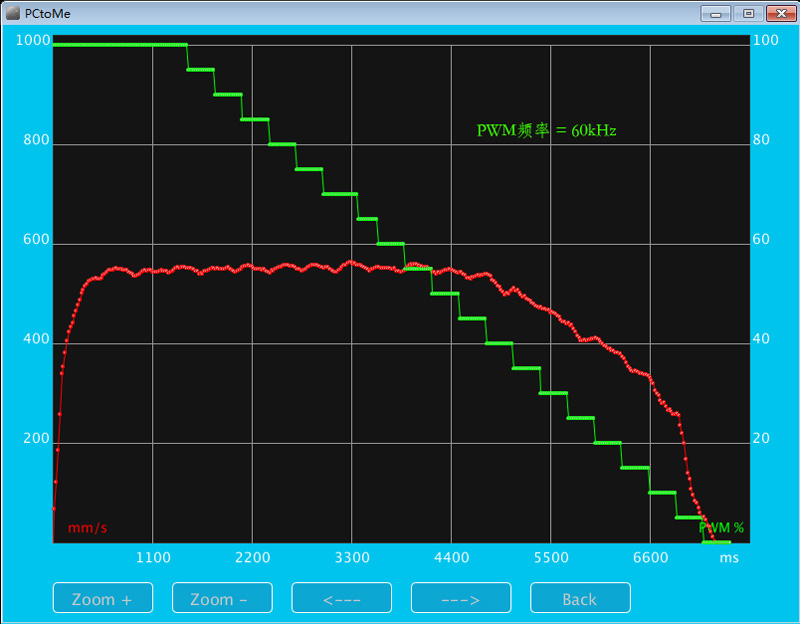Click the PCtoMe app icon in title bar
The image size is (800, 624).
pos(13,13)
